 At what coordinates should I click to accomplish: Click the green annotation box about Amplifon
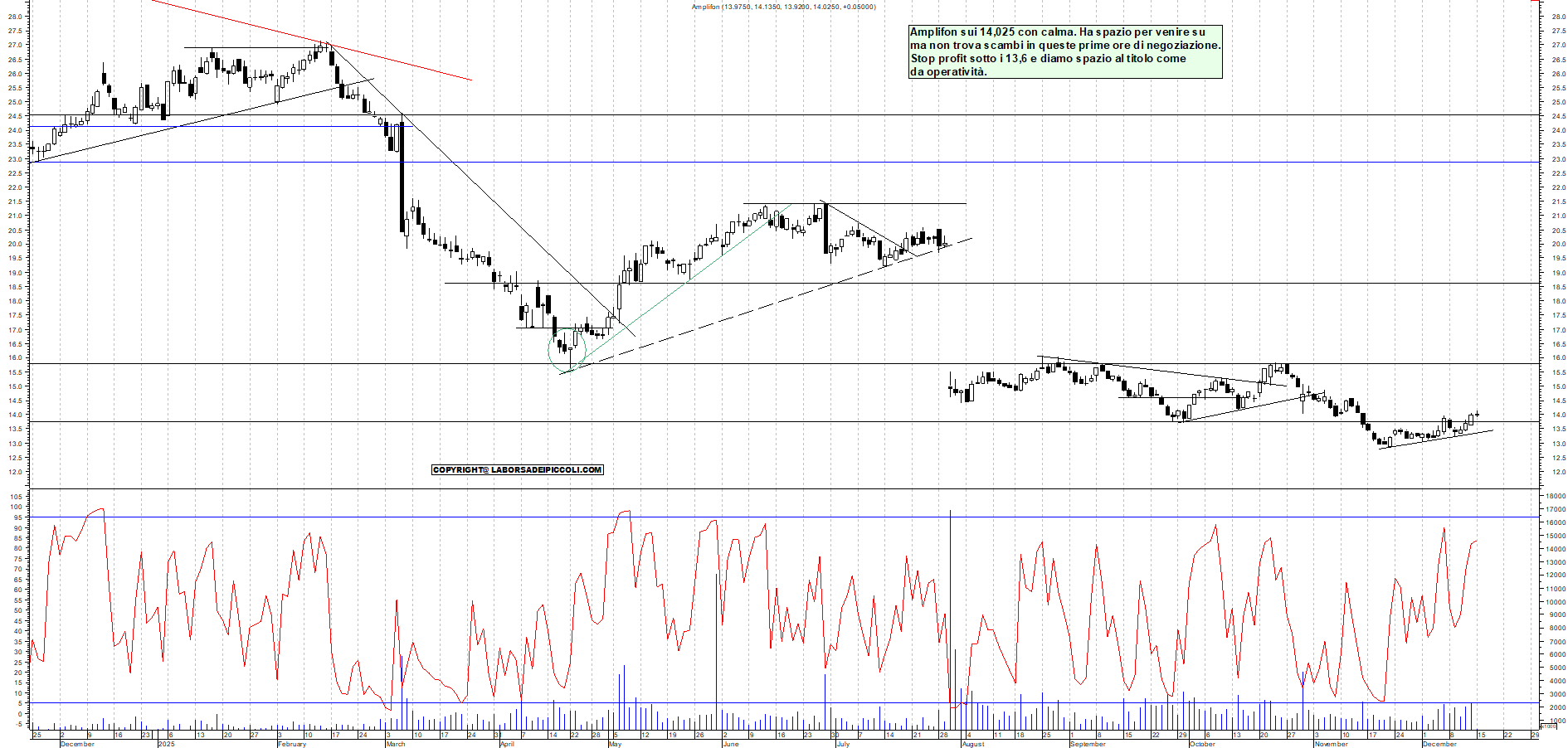(1065, 51)
